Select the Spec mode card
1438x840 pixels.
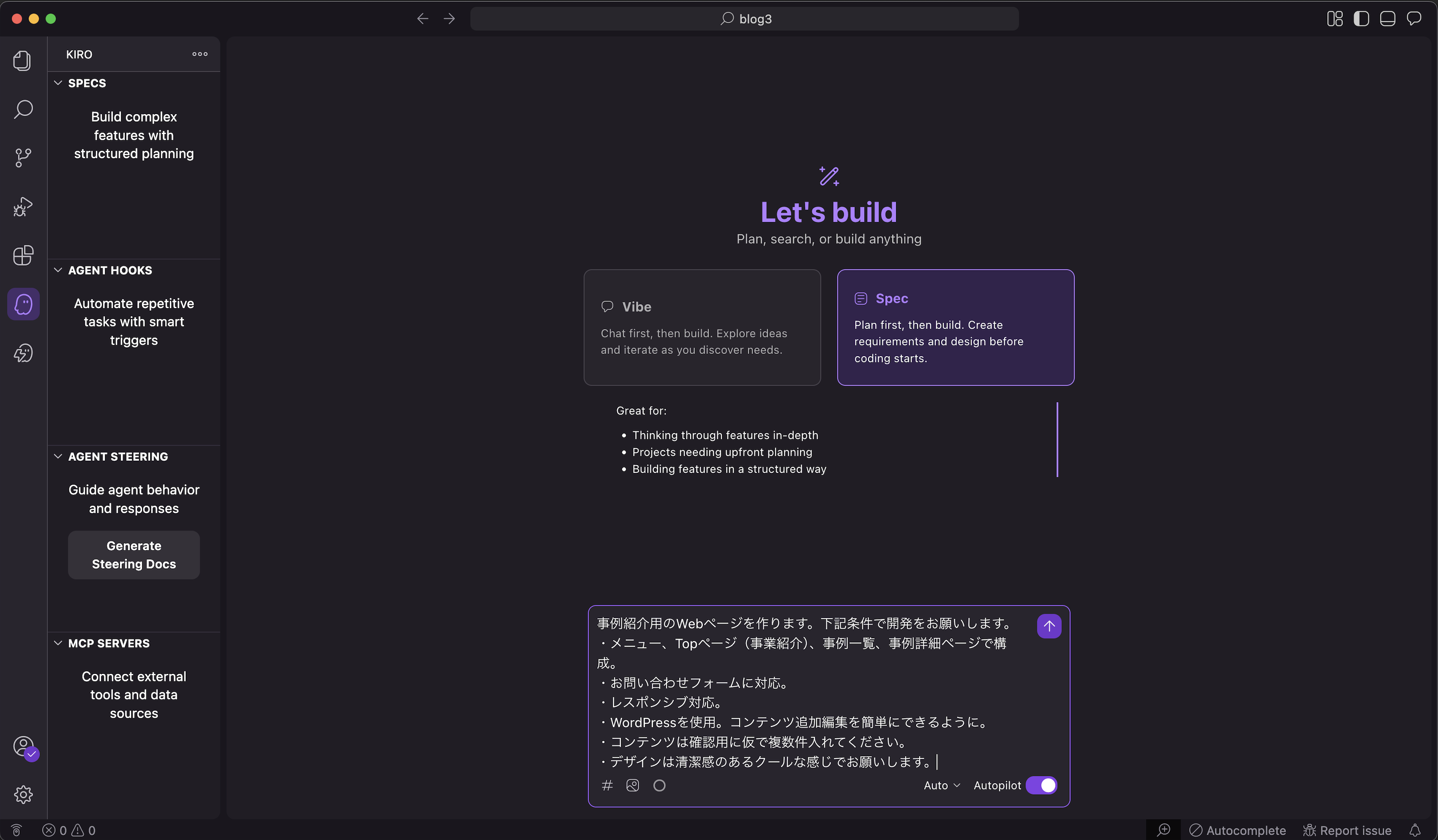click(955, 328)
